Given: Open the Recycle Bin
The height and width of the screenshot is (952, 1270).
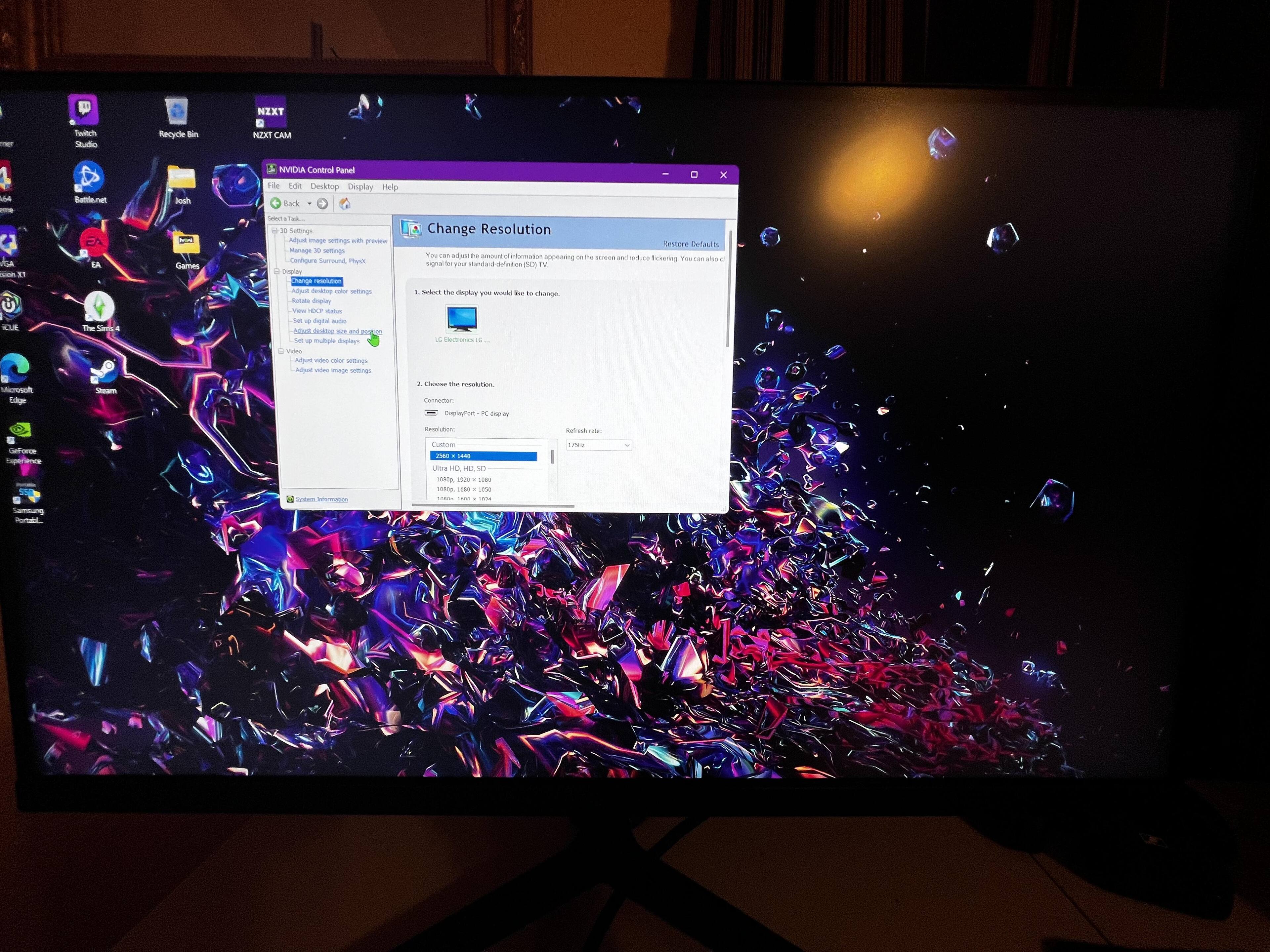Looking at the screenshot, I should 177,112.
